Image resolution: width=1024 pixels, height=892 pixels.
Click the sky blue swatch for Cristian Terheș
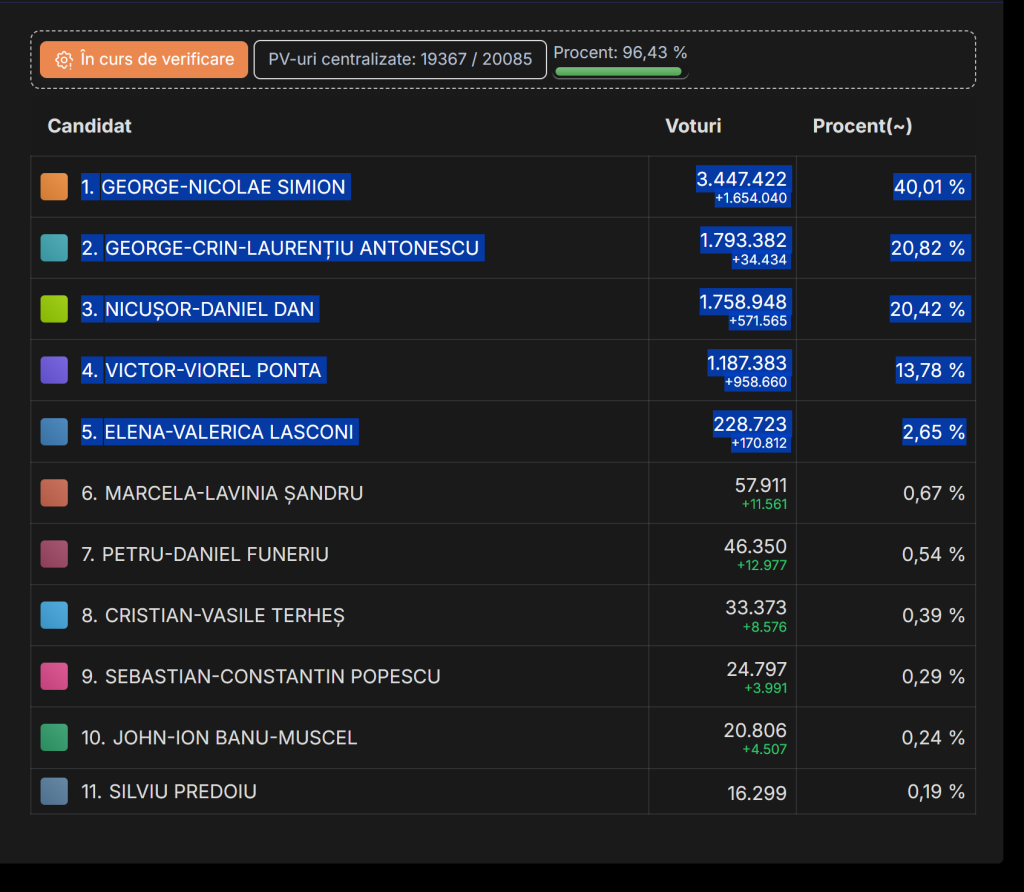[54, 615]
